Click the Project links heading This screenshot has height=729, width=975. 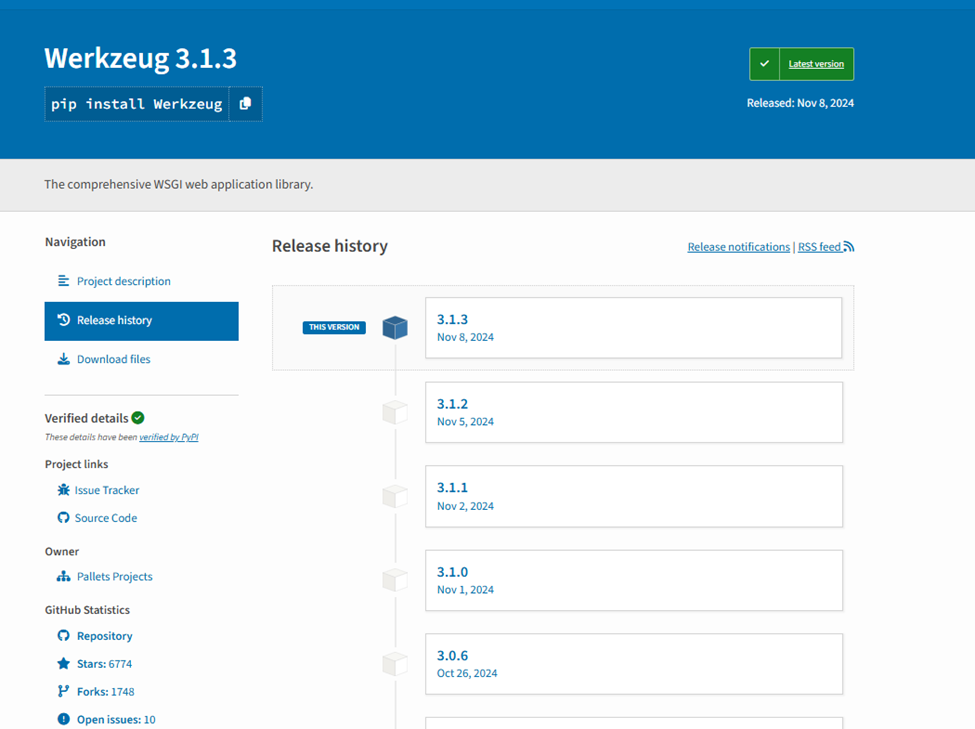tap(76, 464)
